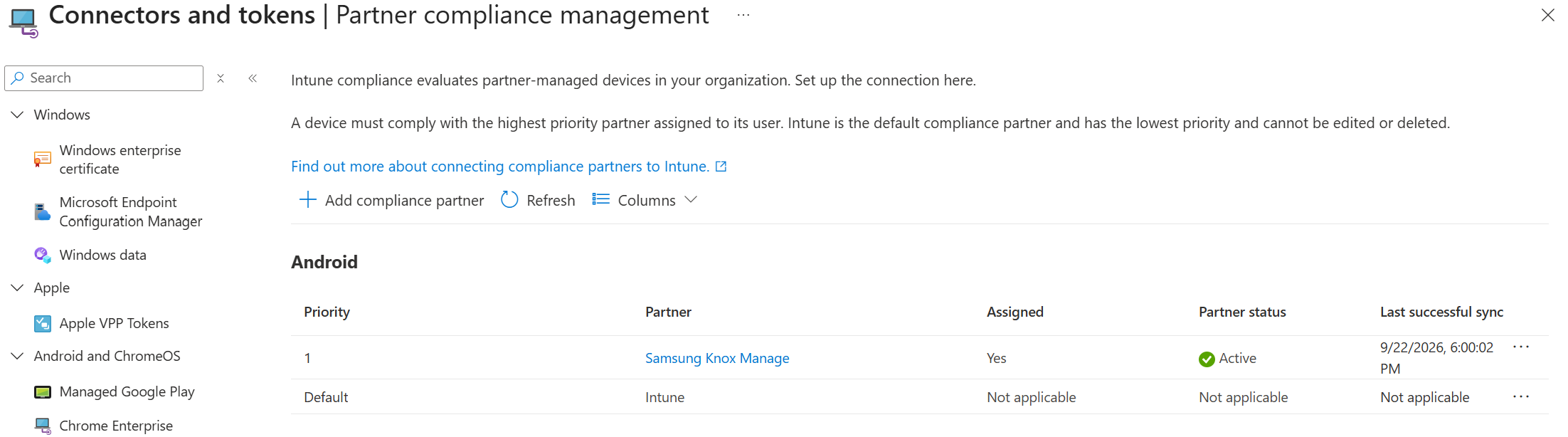Click the Assigned column header

point(1015,312)
